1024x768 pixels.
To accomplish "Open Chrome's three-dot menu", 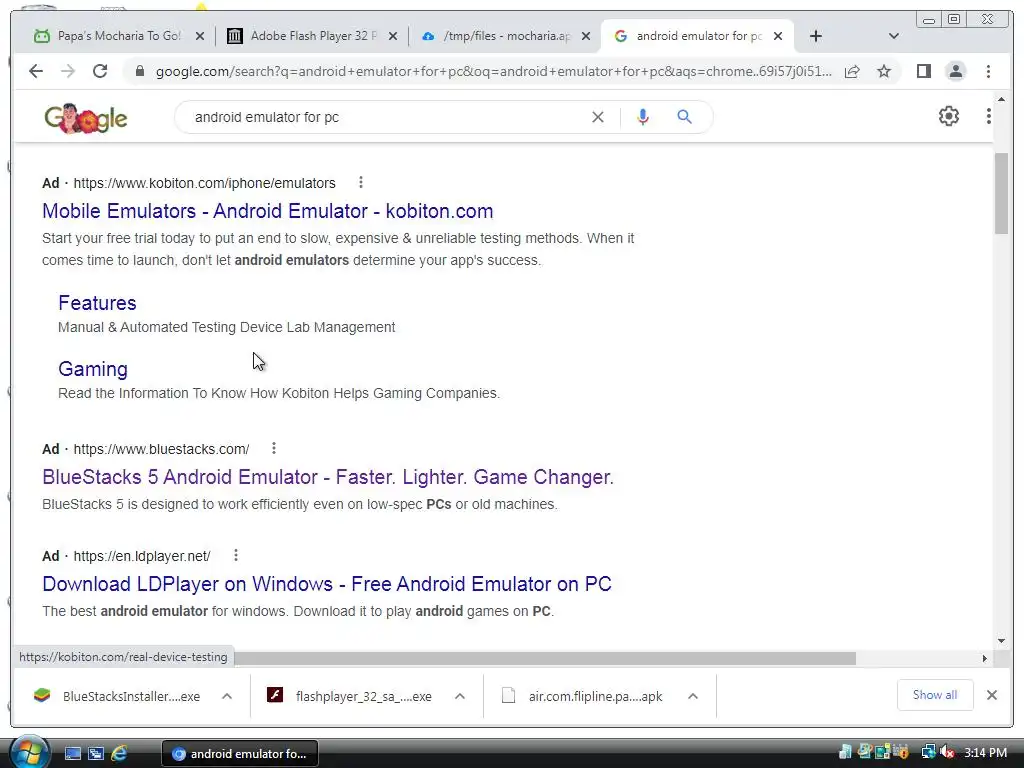I will (x=988, y=71).
